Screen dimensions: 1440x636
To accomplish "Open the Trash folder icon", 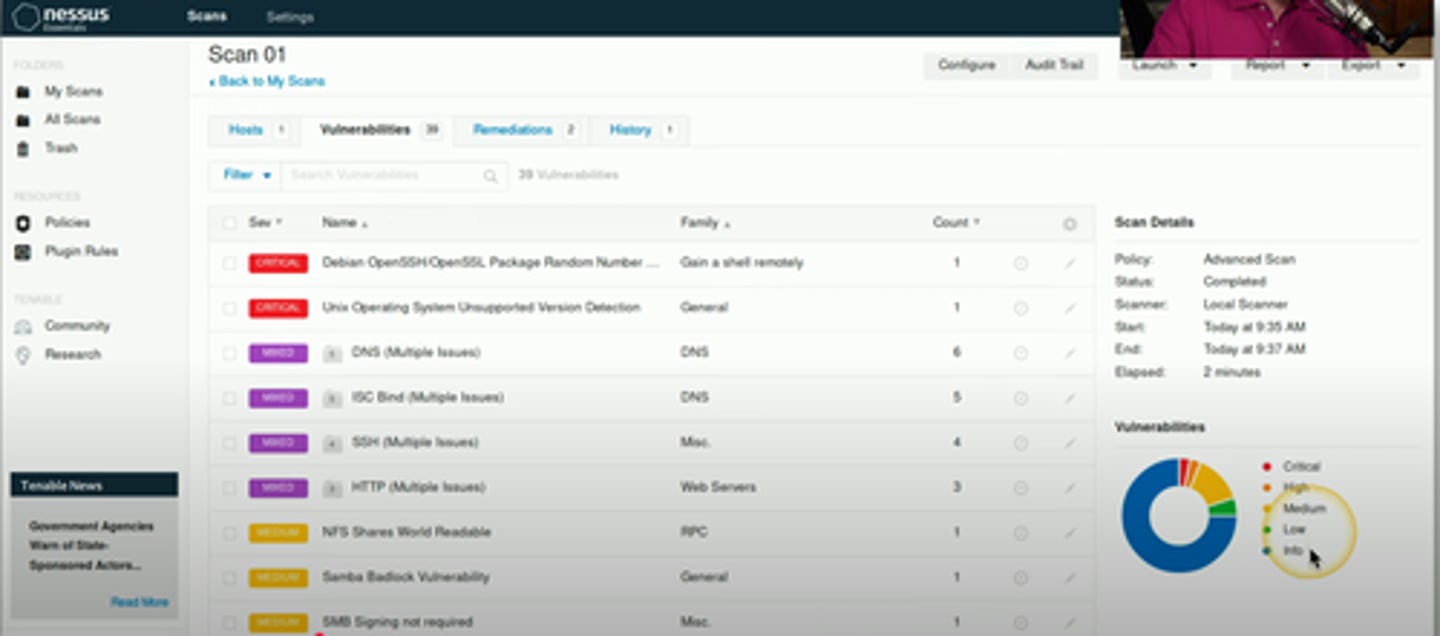I will click(x=23, y=148).
